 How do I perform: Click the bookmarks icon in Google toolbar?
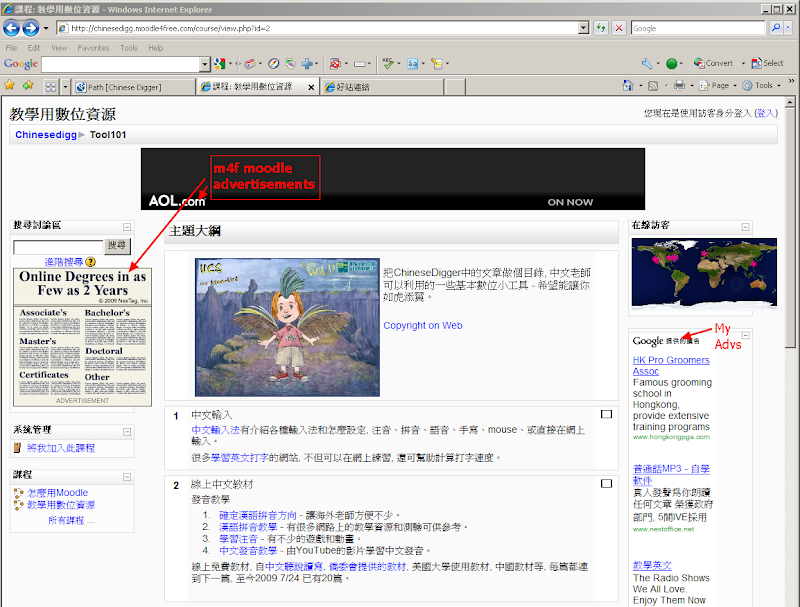click(249, 64)
